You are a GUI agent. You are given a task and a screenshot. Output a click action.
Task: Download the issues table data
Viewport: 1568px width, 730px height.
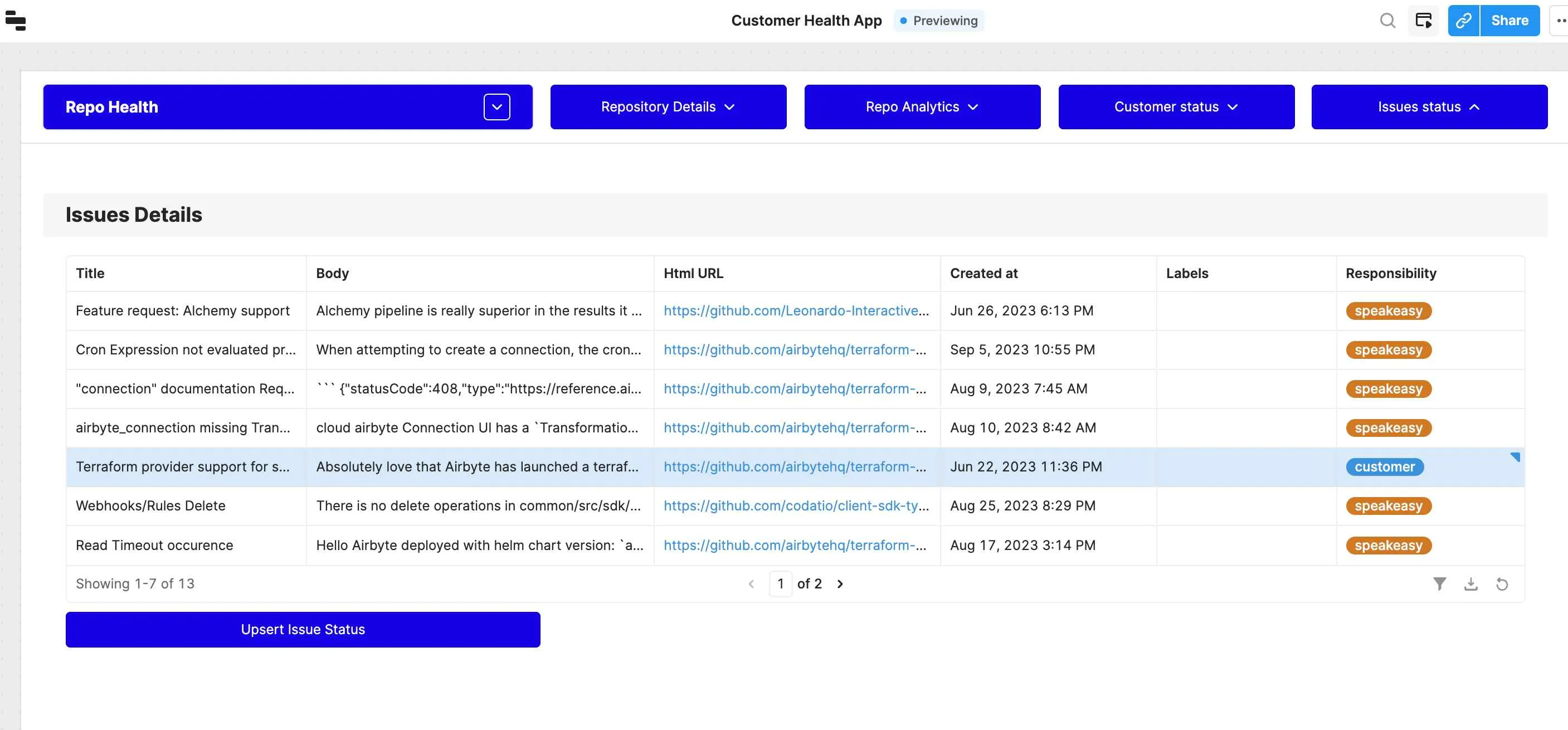[1470, 584]
